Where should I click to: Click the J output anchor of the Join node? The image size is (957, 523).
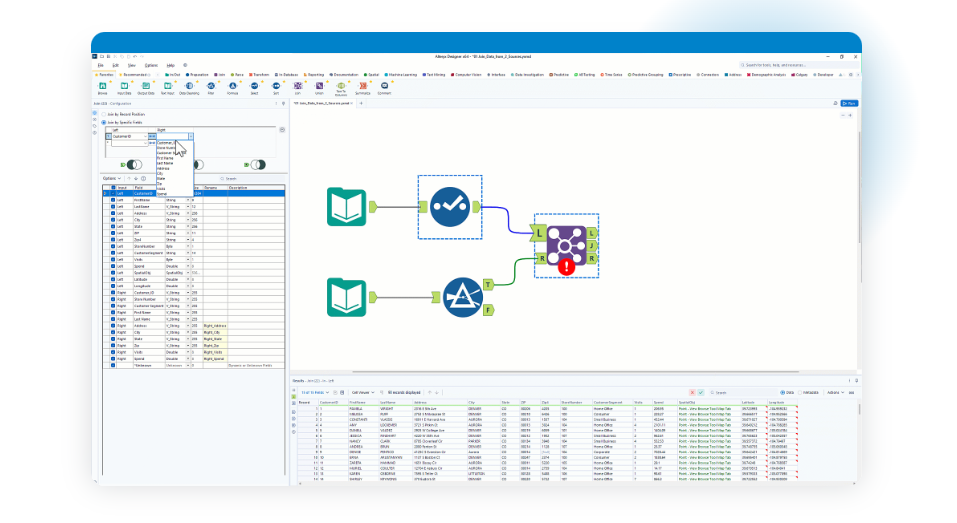(591, 246)
